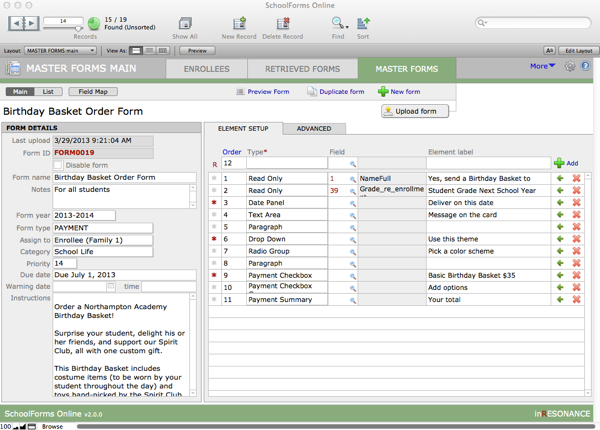Click the Form name input field
The height and width of the screenshot is (430, 600).
[125, 178]
